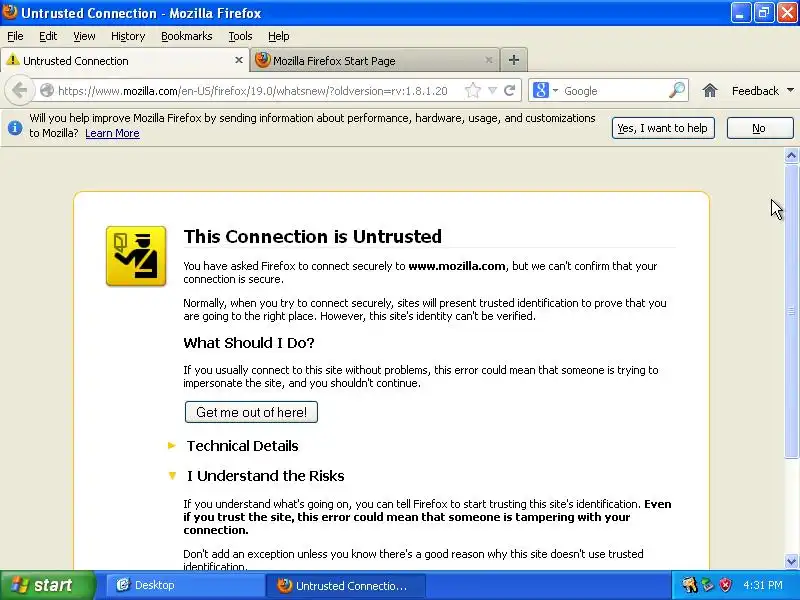Viewport: 800px width, 600px height.
Task: Open a new tab with plus button
Action: (x=514, y=60)
